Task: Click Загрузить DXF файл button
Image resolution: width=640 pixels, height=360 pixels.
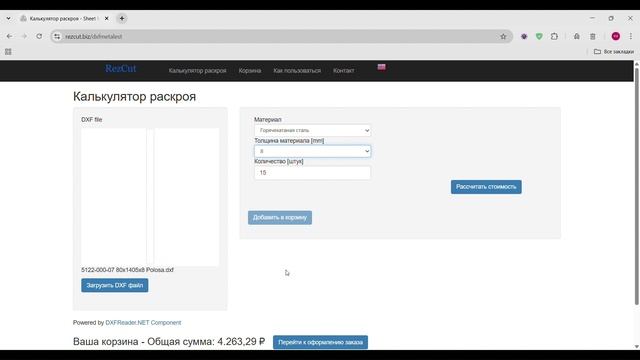Action: pos(115,285)
